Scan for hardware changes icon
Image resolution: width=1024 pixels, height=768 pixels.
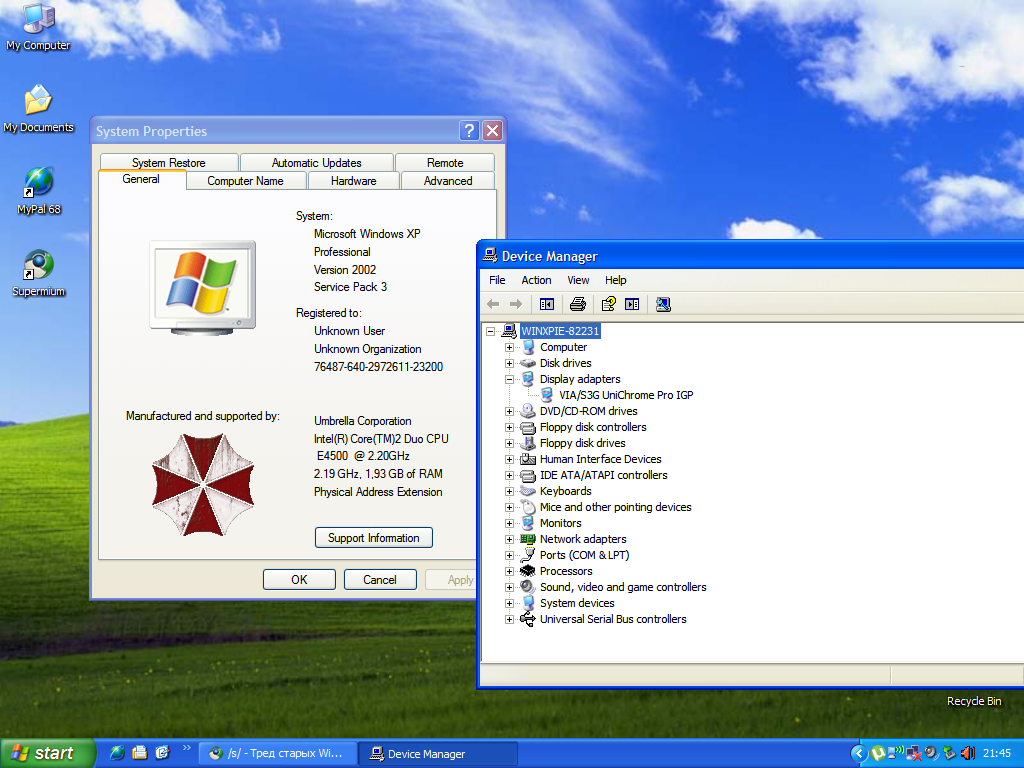(663, 304)
